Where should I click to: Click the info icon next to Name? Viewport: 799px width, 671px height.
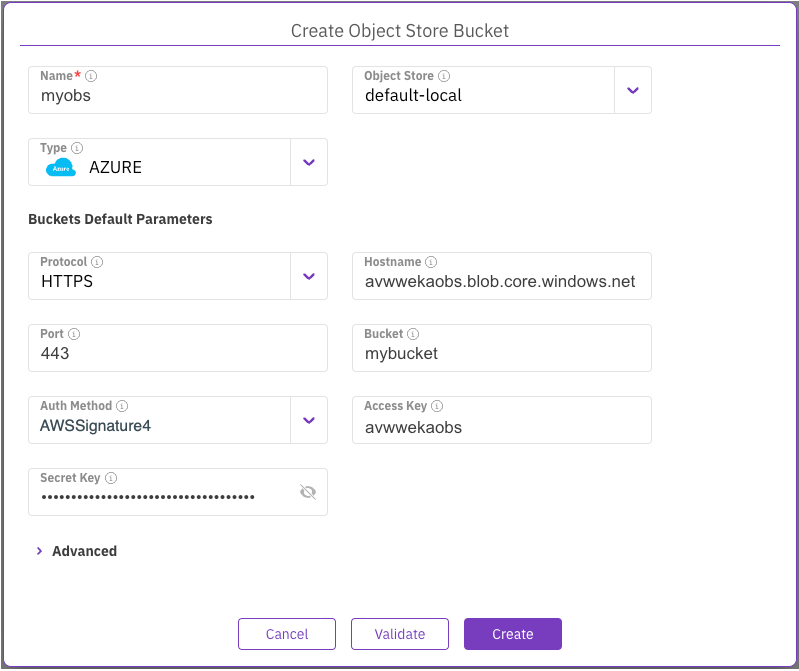coord(91,76)
